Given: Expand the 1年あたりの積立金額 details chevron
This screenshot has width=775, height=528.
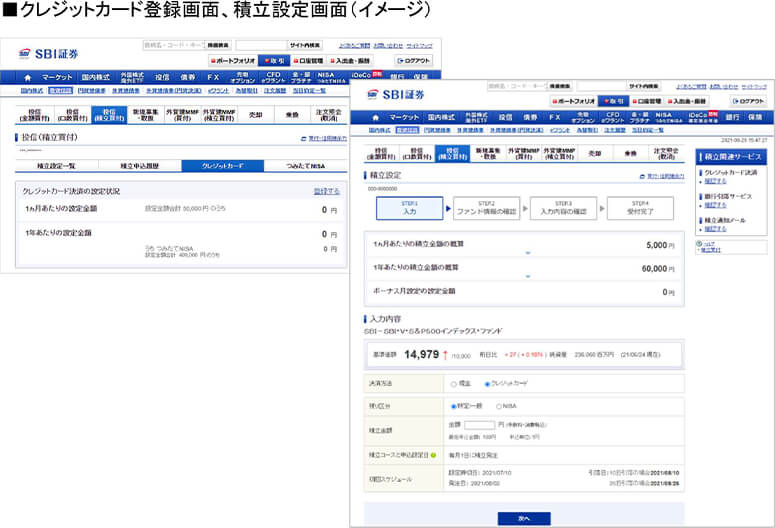Looking at the screenshot, I should [527, 276].
